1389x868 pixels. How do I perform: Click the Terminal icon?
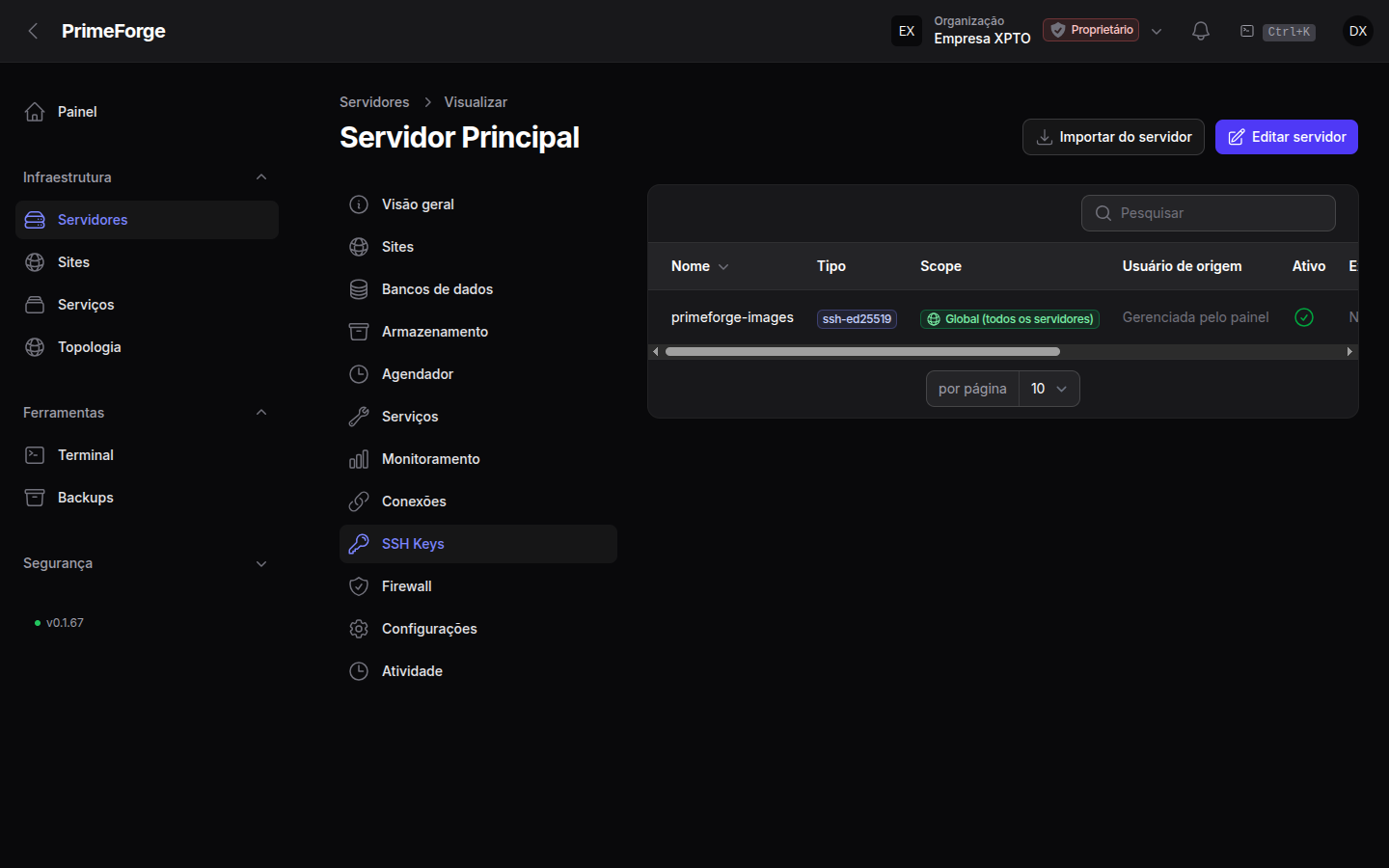click(x=35, y=455)
